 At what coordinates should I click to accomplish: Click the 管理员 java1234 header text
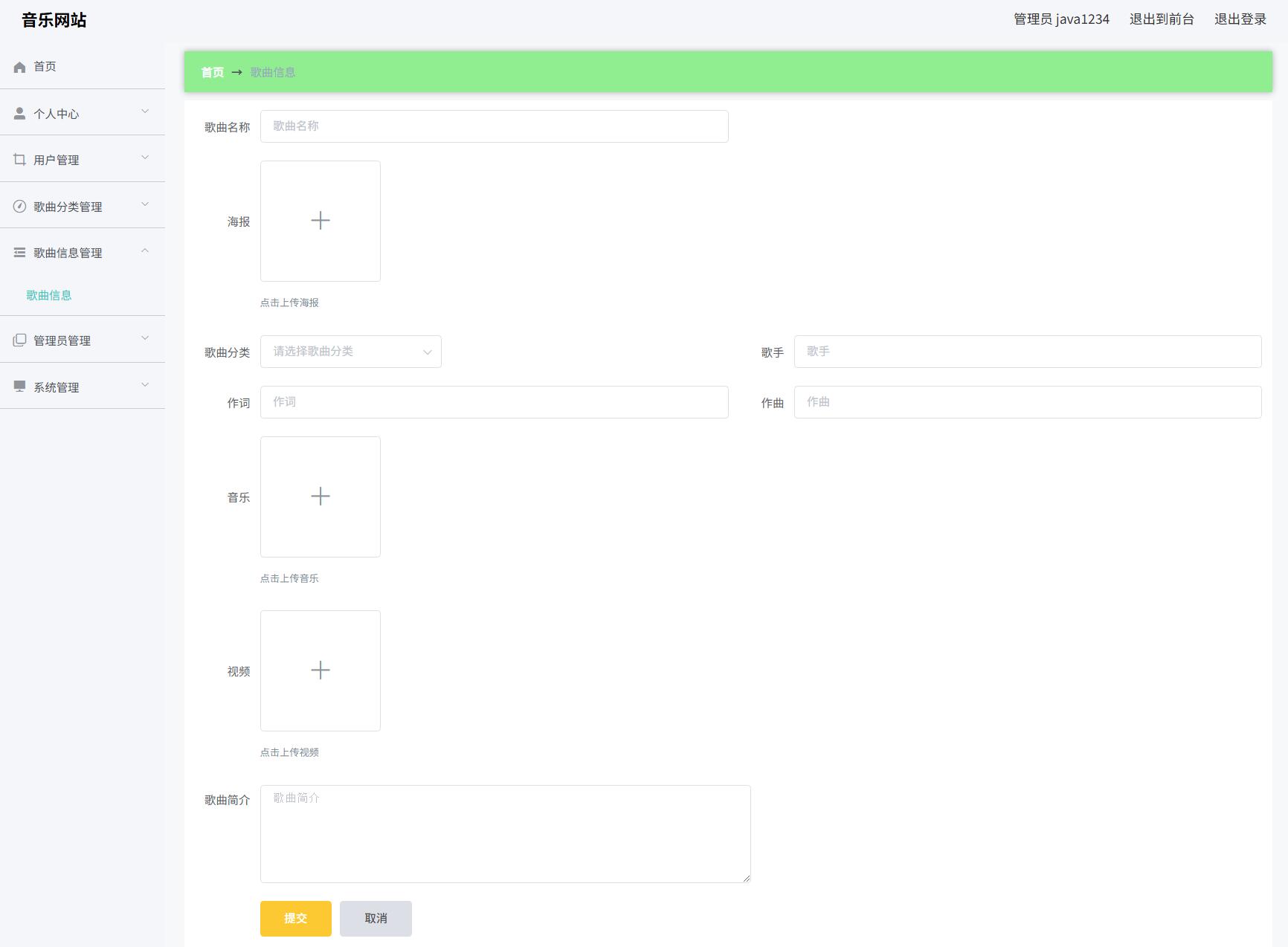click(x=1061, y=19)
